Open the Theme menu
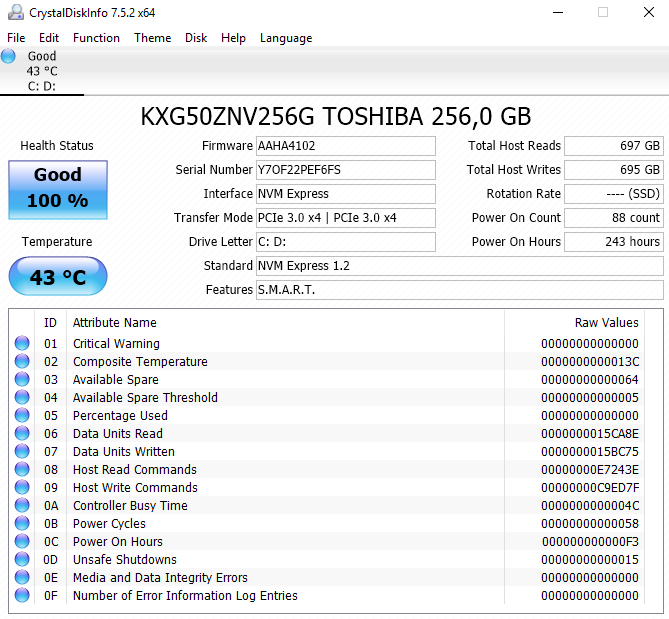669x619 pixels. (x=152, y=38)
